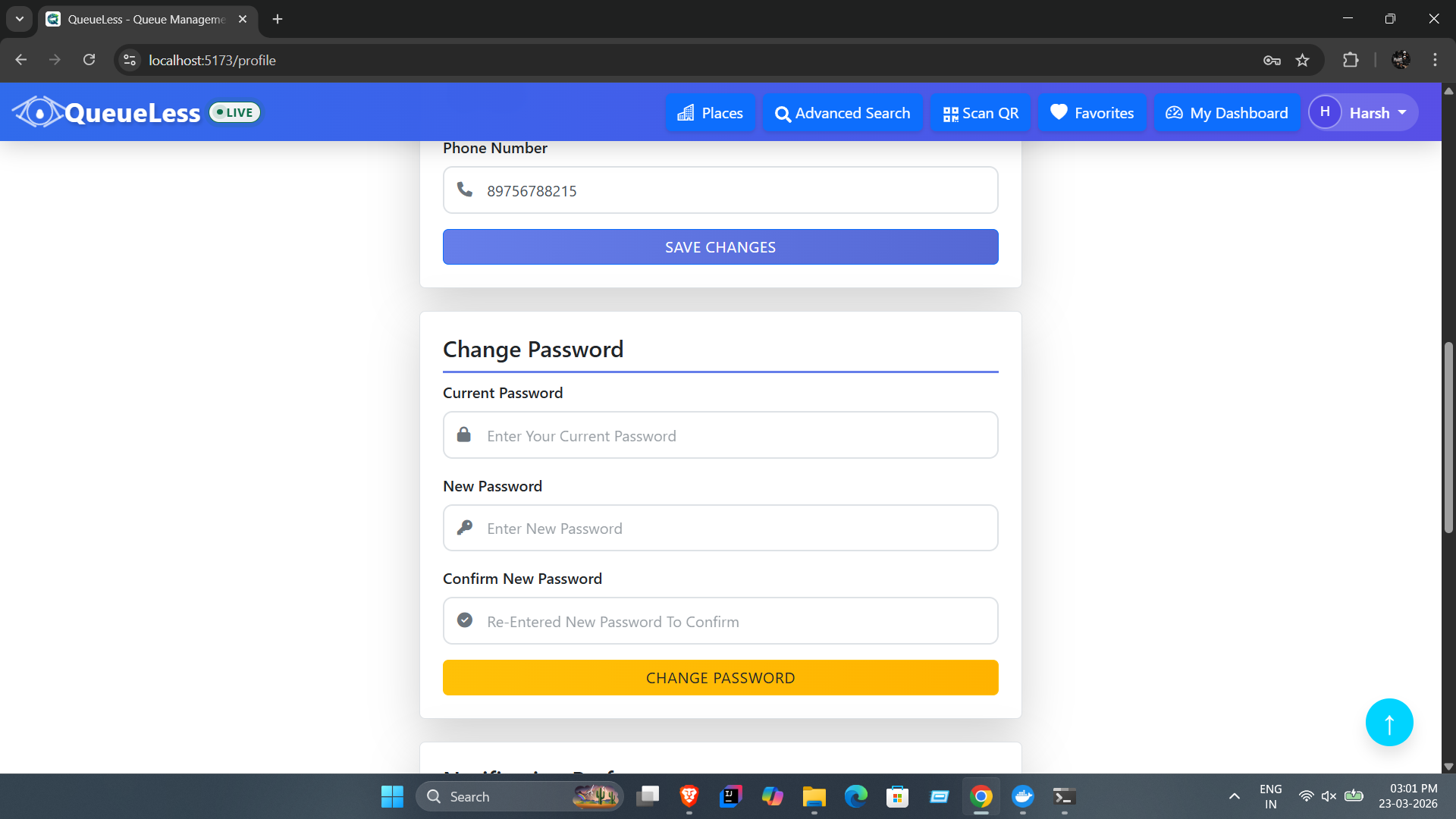Bookmark this page with the star icon
The width and height of the screenshot is (1456, 819).
1303,60
